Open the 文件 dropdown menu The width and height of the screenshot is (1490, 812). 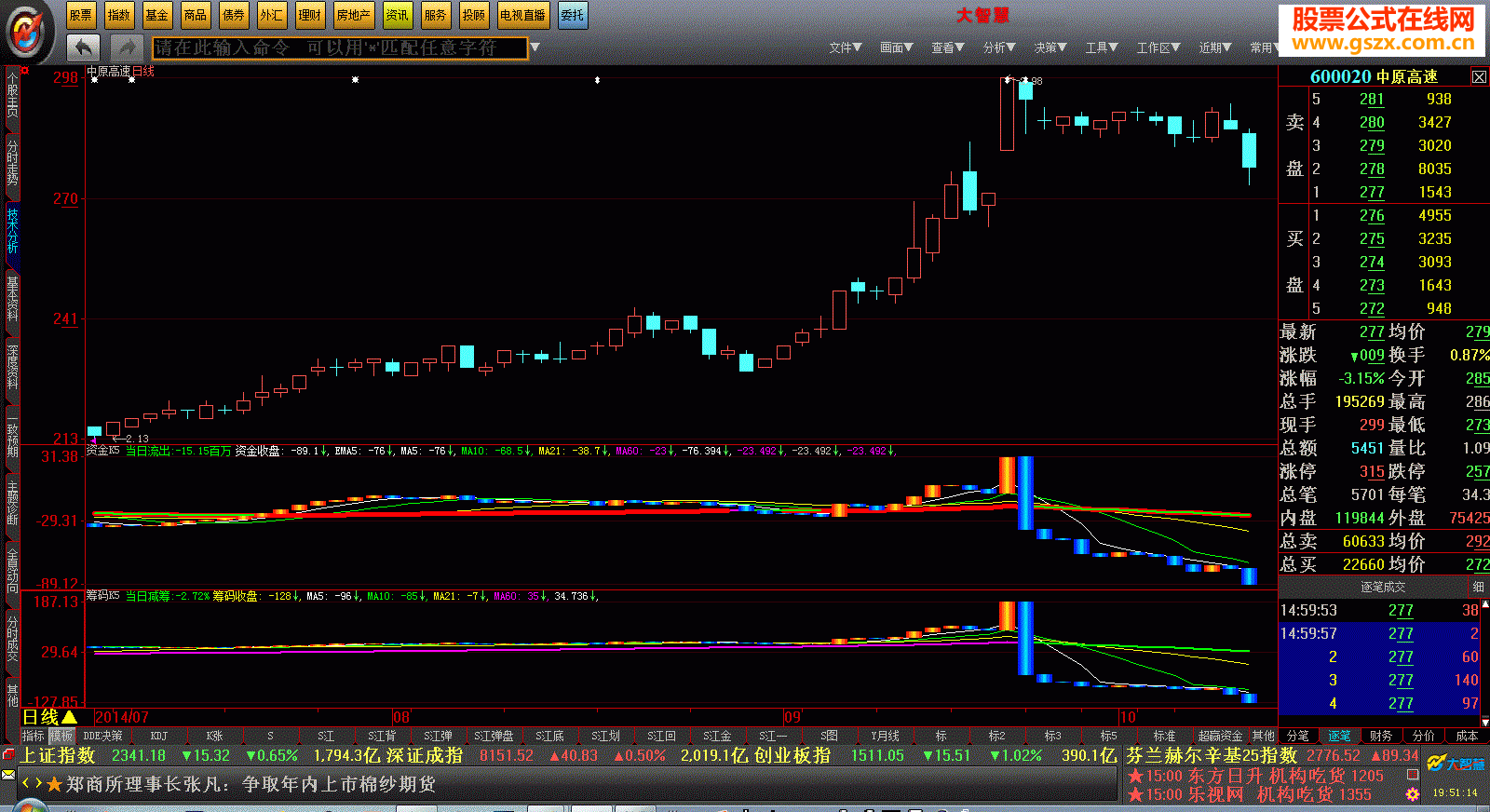tap(845, 47)
